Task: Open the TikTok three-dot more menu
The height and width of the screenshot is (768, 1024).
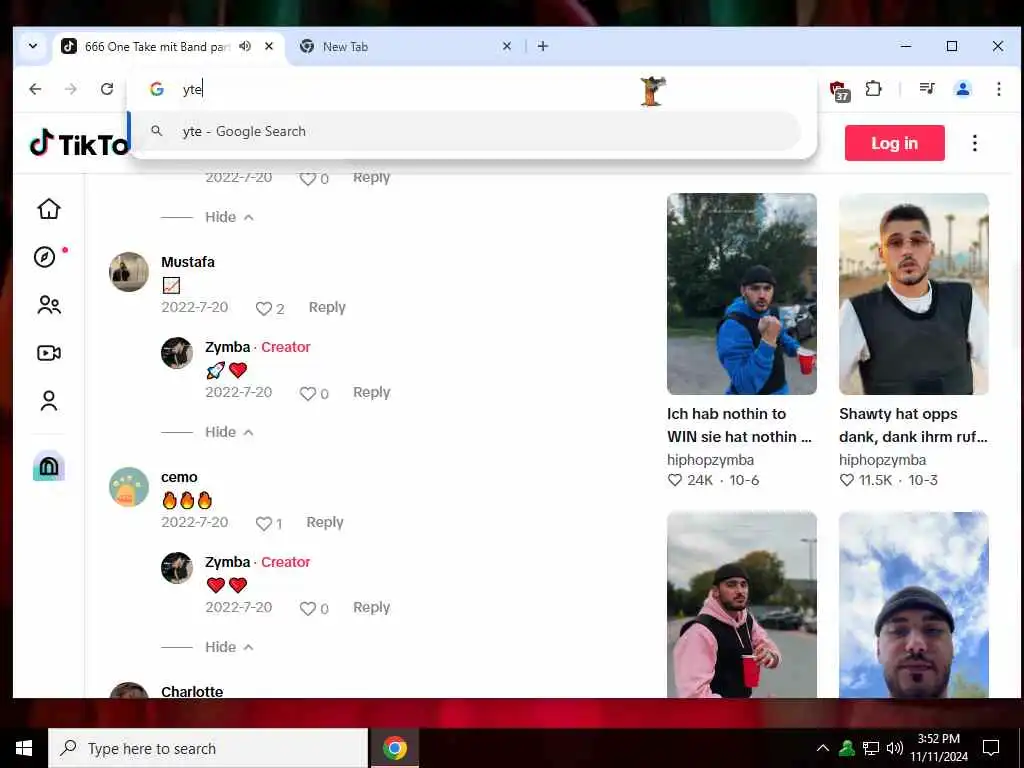Action: (974, 143)
